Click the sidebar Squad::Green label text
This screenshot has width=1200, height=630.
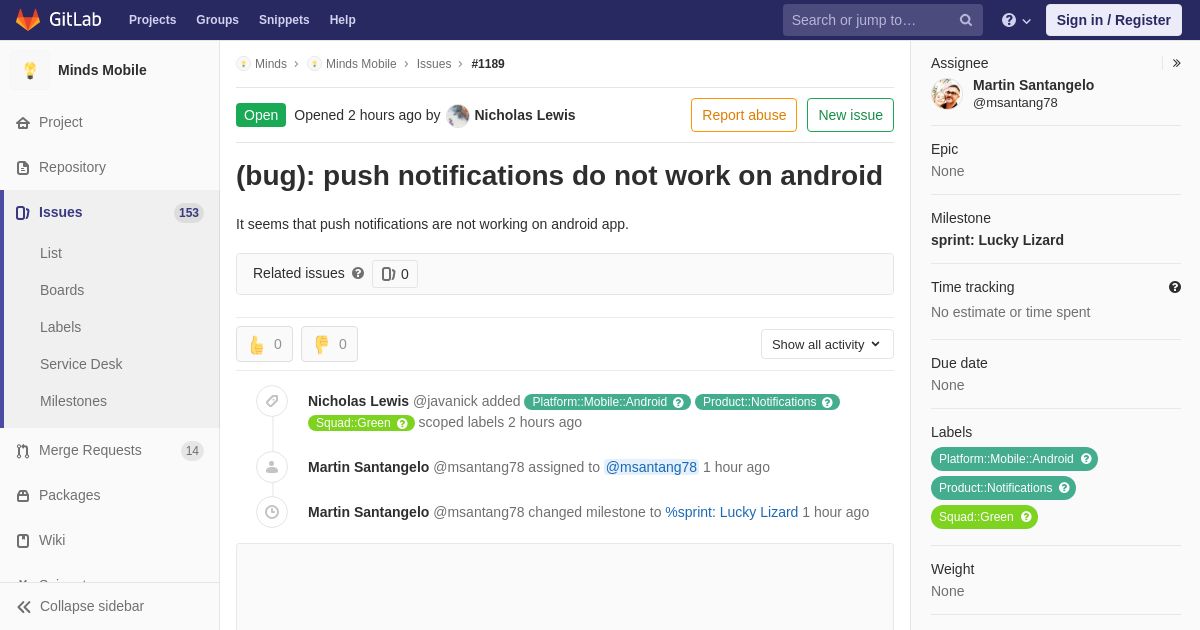[976, 517]
